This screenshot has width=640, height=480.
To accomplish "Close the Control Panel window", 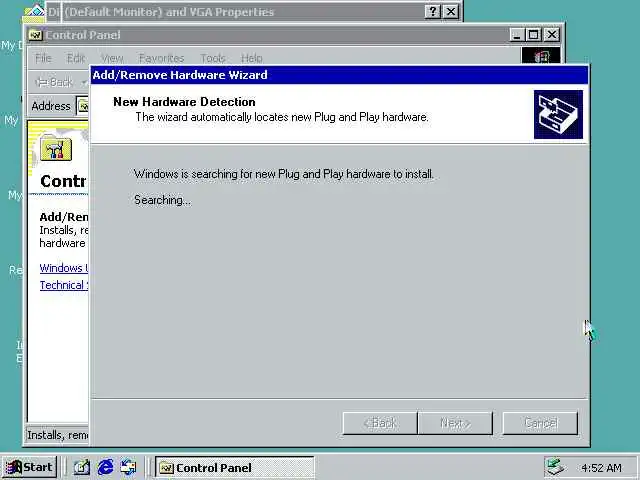I will pos(551,35).
